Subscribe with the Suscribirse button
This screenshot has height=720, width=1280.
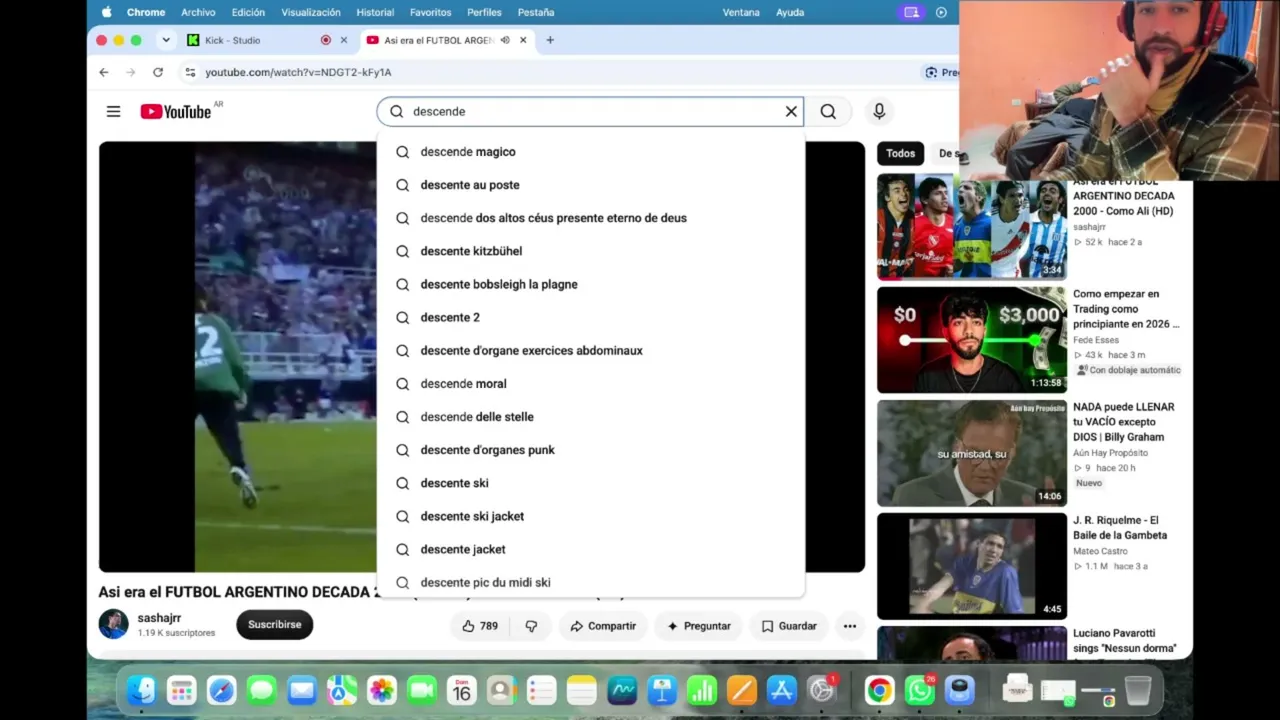click(275, 625)
